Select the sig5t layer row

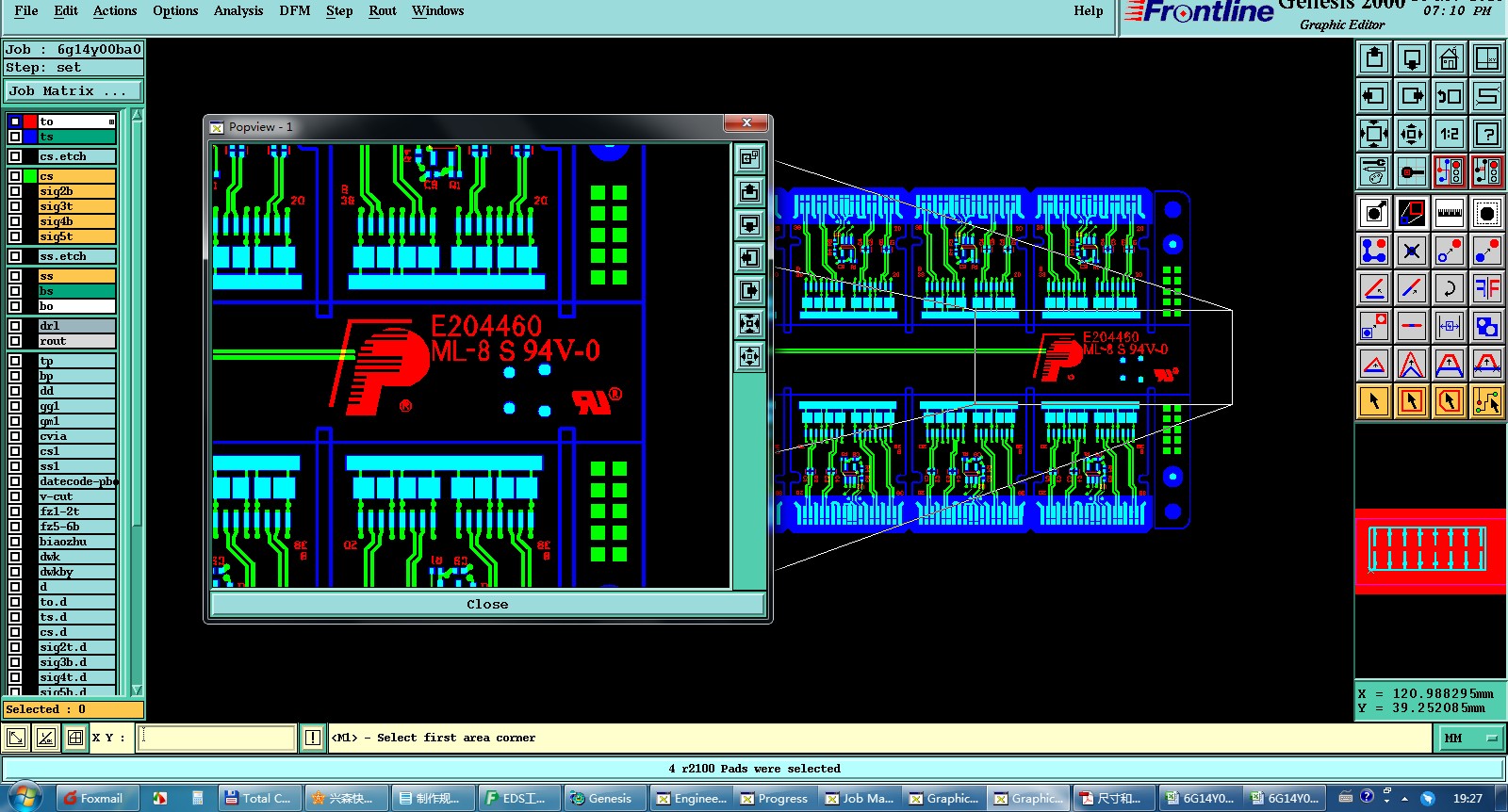coord(76,236)
